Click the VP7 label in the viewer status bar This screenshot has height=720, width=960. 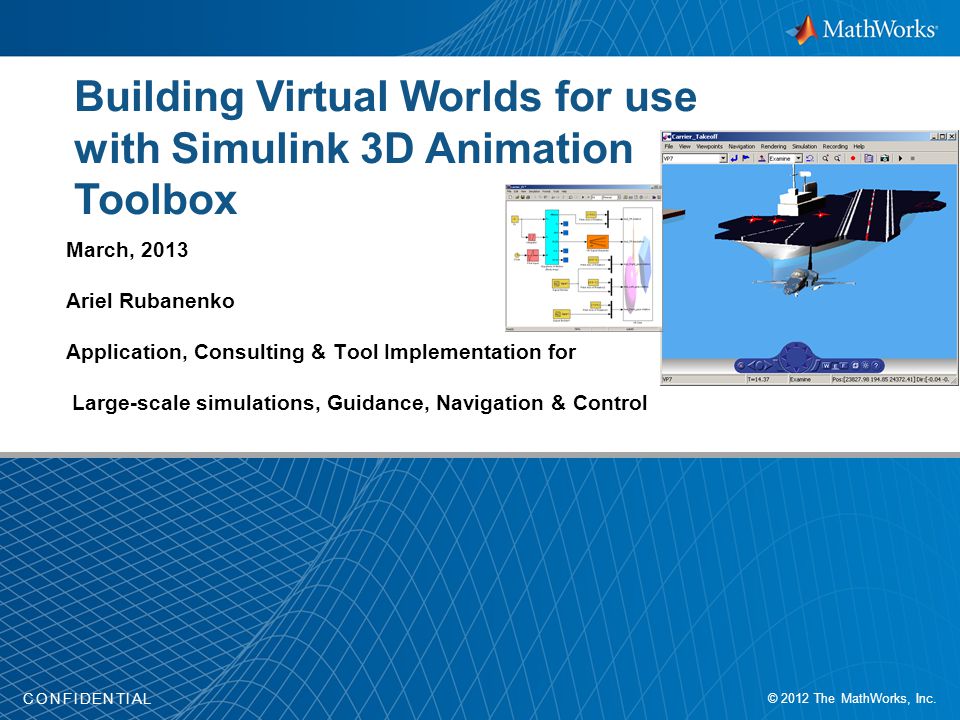(668, 380)
